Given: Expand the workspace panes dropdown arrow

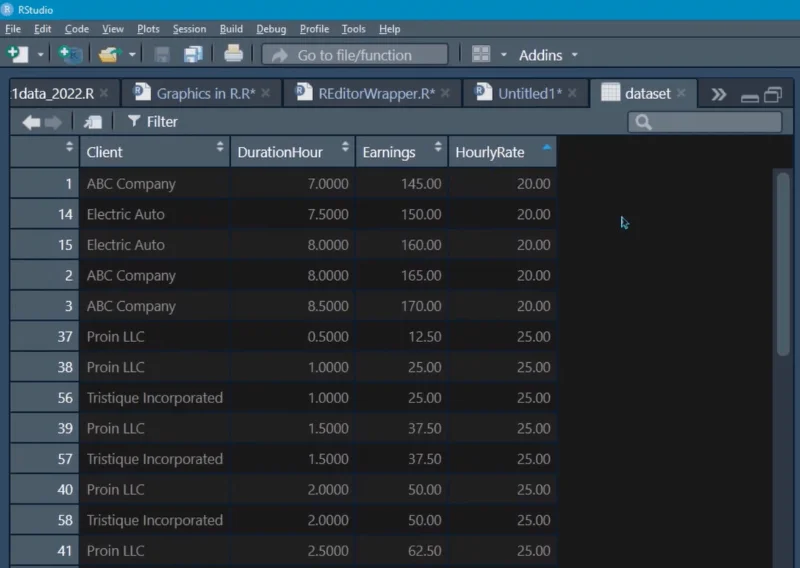Looking at the screenshot, I should pyautogui.click(x=504, y=54).
